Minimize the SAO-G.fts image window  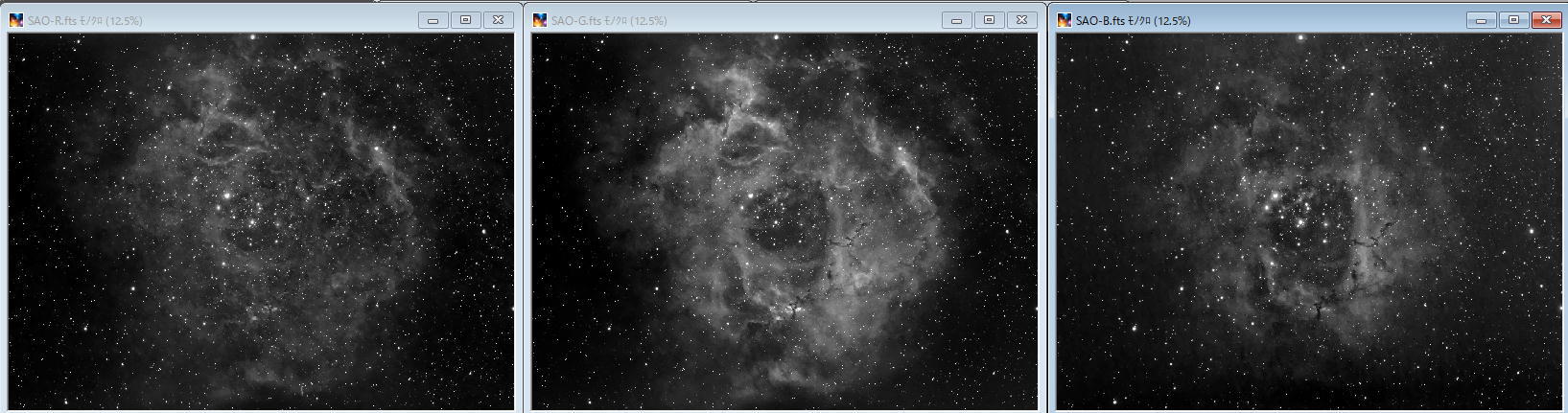tap(957, 19)
